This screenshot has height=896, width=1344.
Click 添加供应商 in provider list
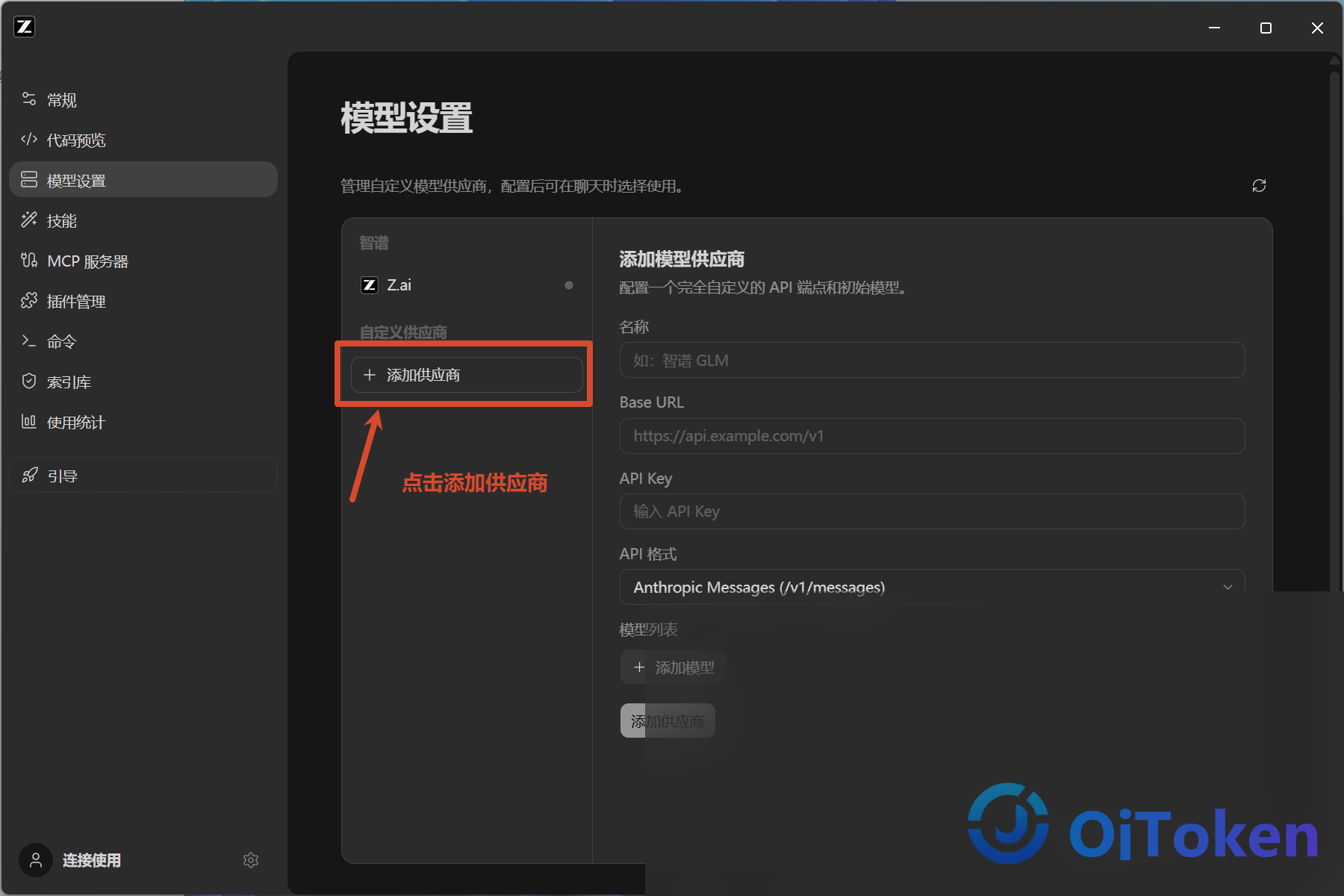(467, 375)
